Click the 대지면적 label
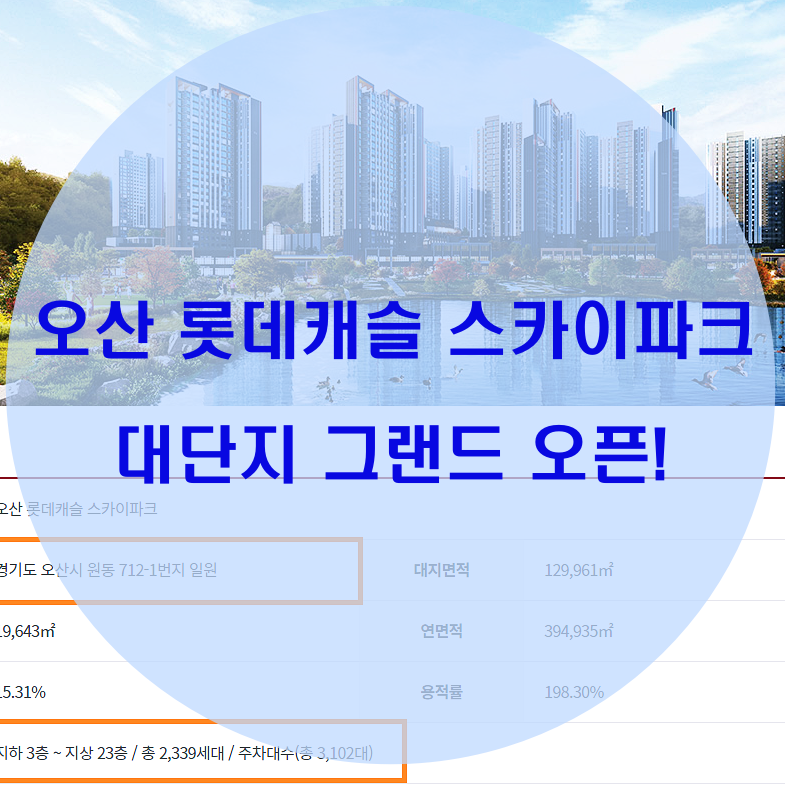785x785 pixels. pyautogui.click(x=442, y=570)
